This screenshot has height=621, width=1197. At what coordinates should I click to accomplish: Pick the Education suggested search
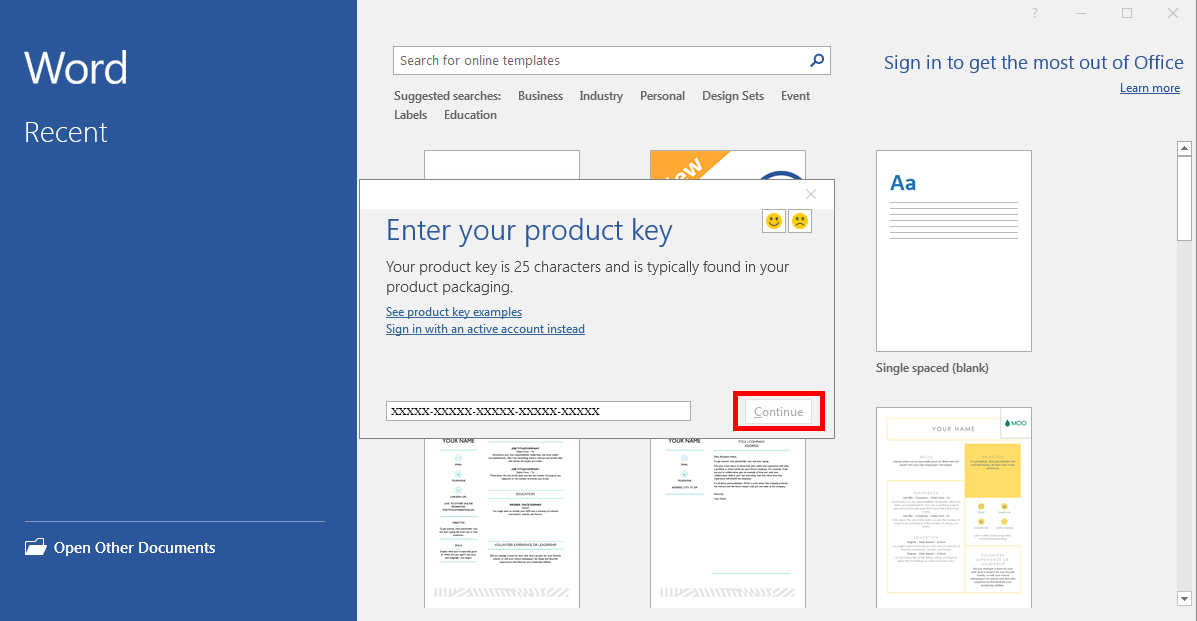470,115
